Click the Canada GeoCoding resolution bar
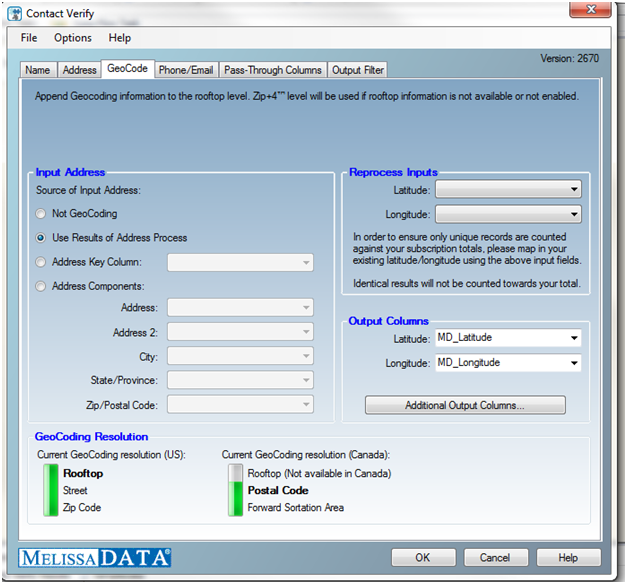Viewport: 627px width, 584px height. (236, 490)
